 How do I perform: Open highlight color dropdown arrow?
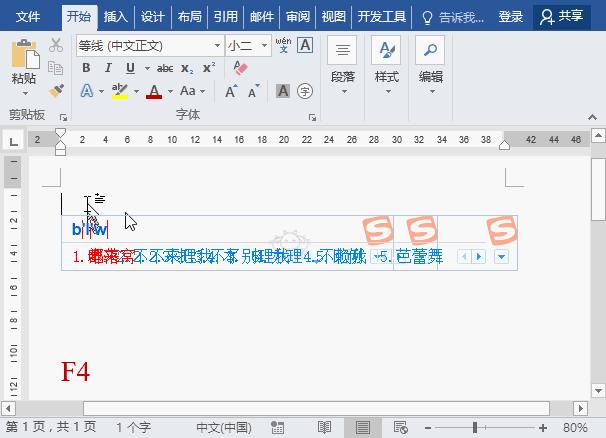[x=136, y=92]
